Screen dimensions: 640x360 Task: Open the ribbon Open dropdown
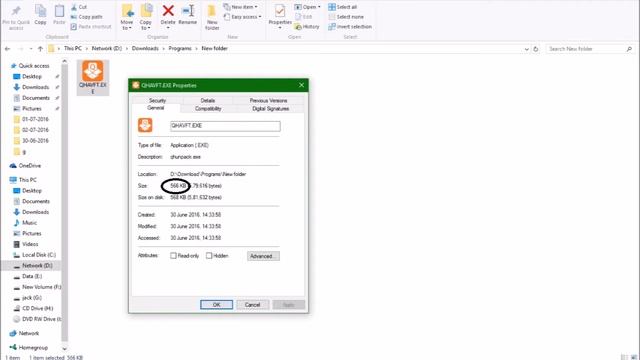pos(307,7)
